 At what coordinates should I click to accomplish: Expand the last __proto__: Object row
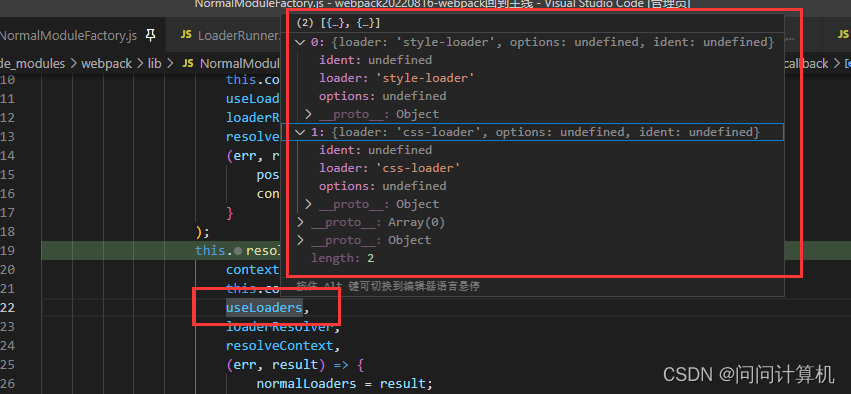click(300, 240)
